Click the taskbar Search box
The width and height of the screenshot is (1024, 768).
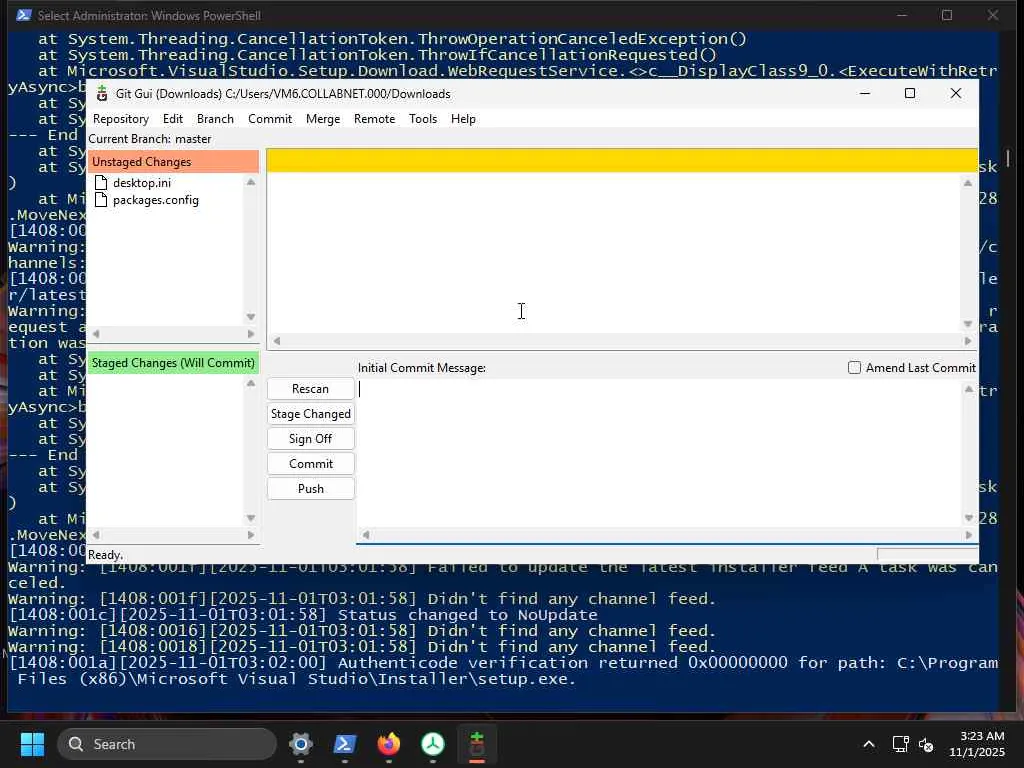[x=167, y=744]
